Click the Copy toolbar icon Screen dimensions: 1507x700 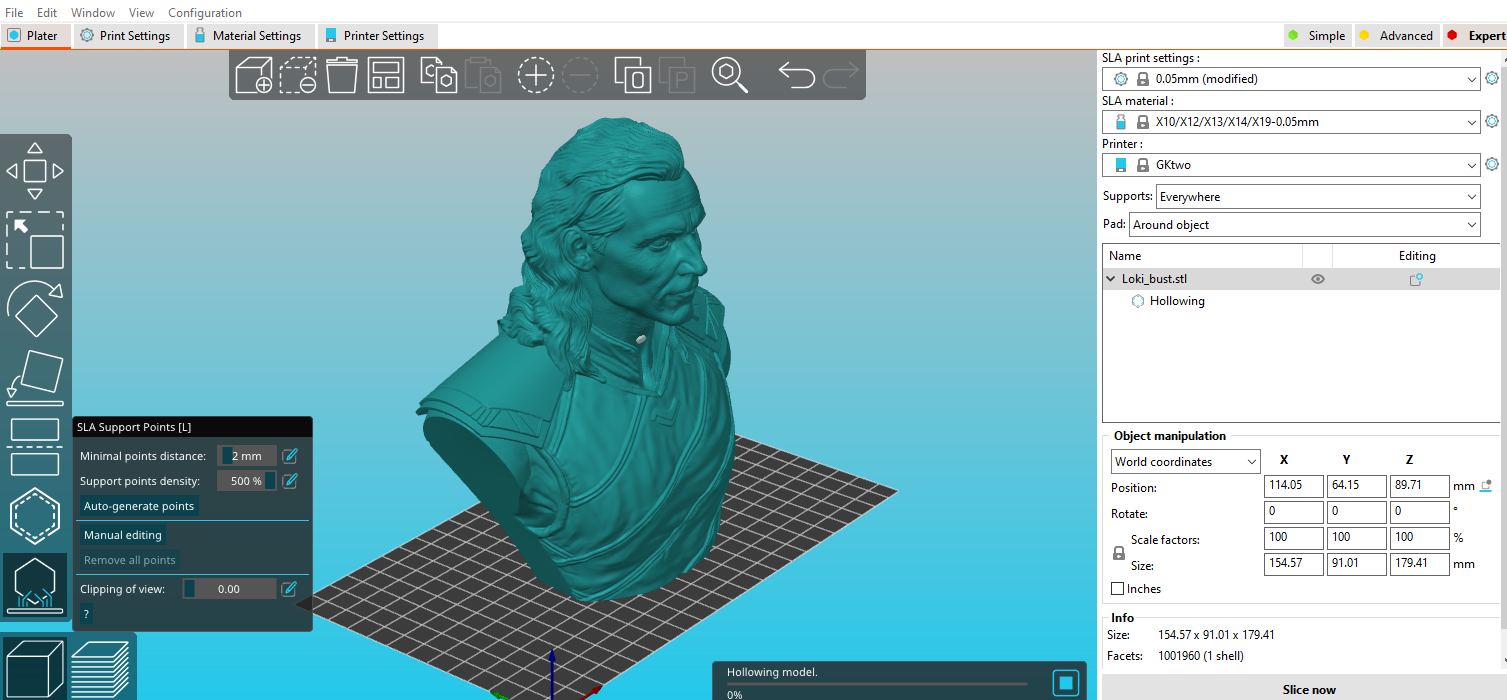[x=439, y=75]
